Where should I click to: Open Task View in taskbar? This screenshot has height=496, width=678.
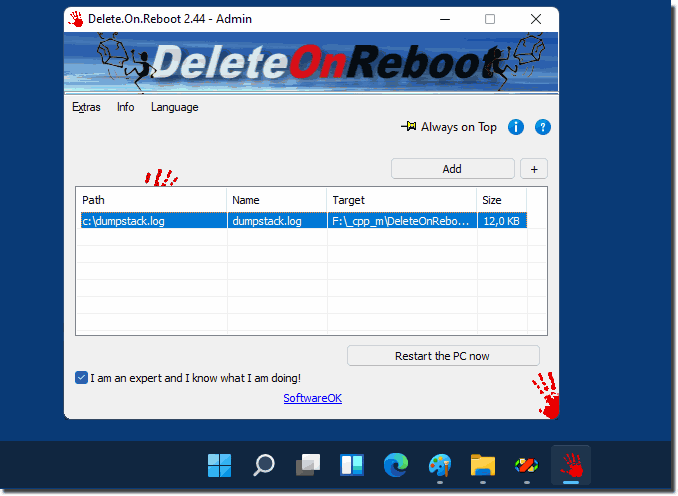pyautogui.click(x=308, y=465)
